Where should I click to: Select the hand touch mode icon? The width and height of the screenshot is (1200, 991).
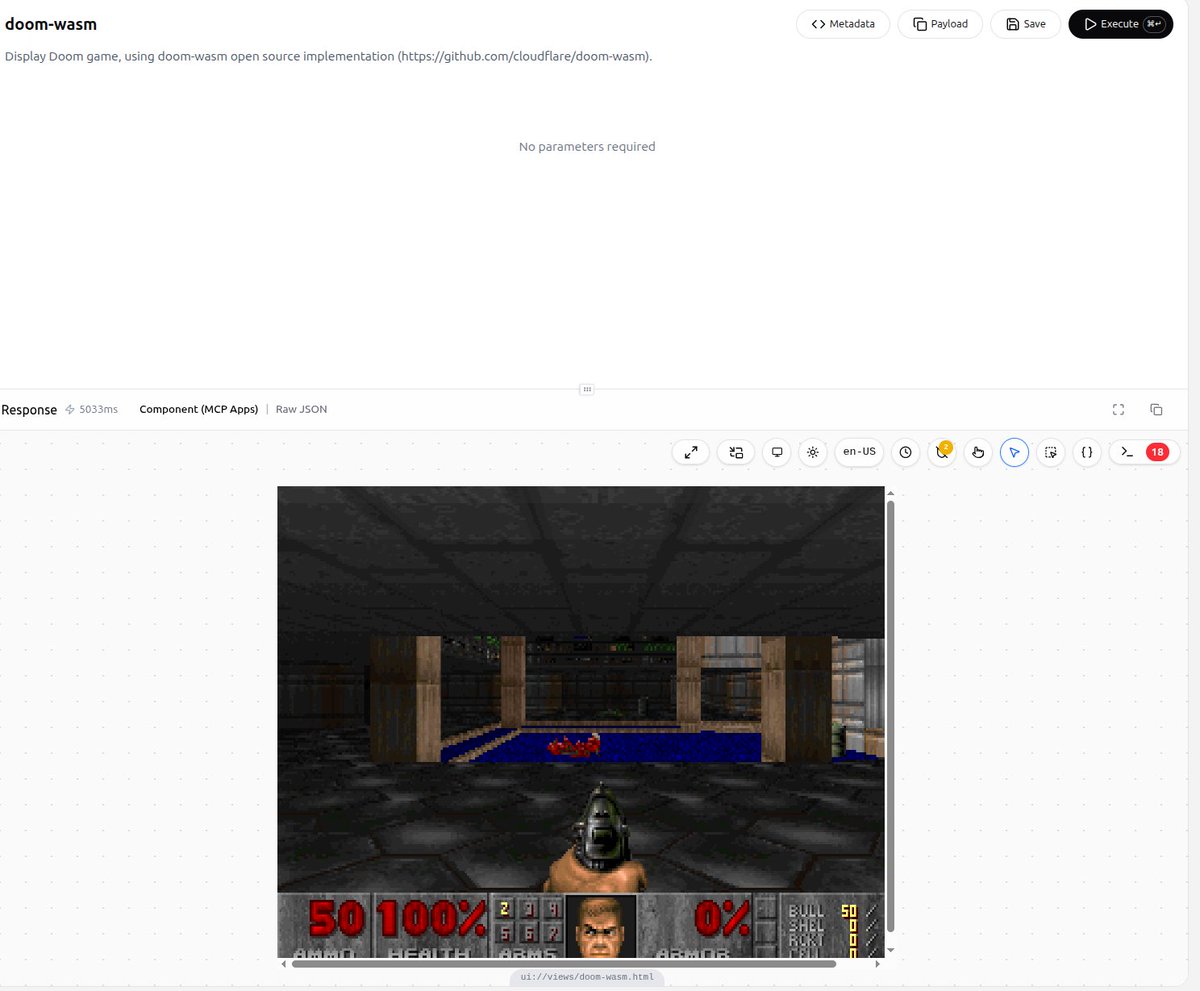click(978, 452)
